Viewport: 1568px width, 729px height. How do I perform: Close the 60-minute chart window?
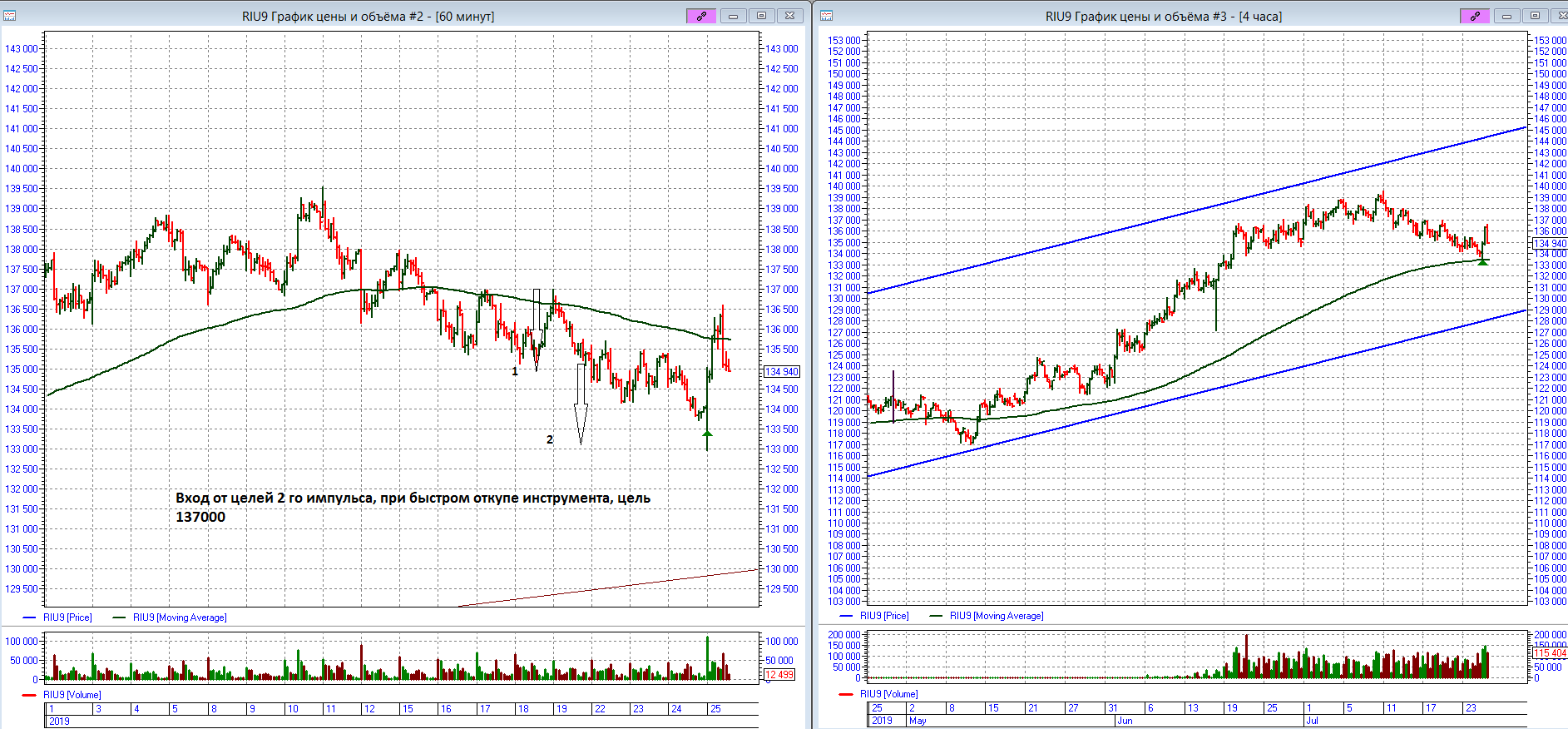pos(789,16)
